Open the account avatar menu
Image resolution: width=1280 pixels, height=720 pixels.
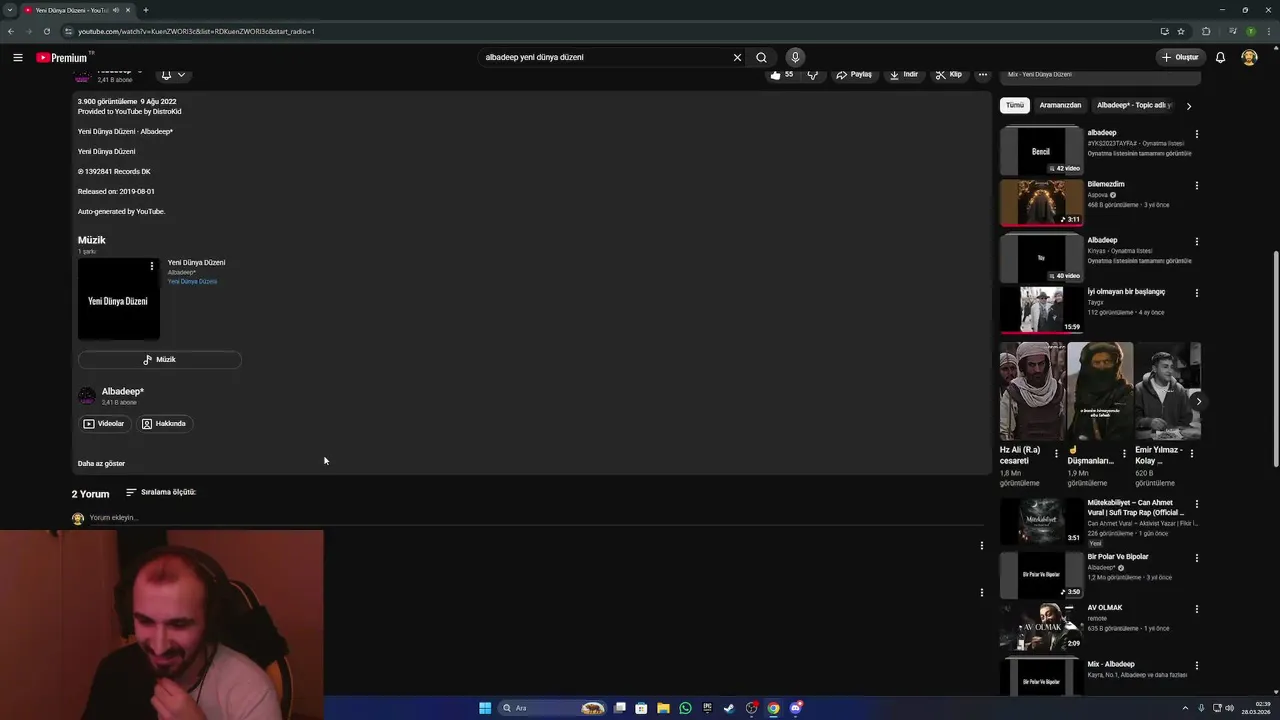[x=1249, y=57]
